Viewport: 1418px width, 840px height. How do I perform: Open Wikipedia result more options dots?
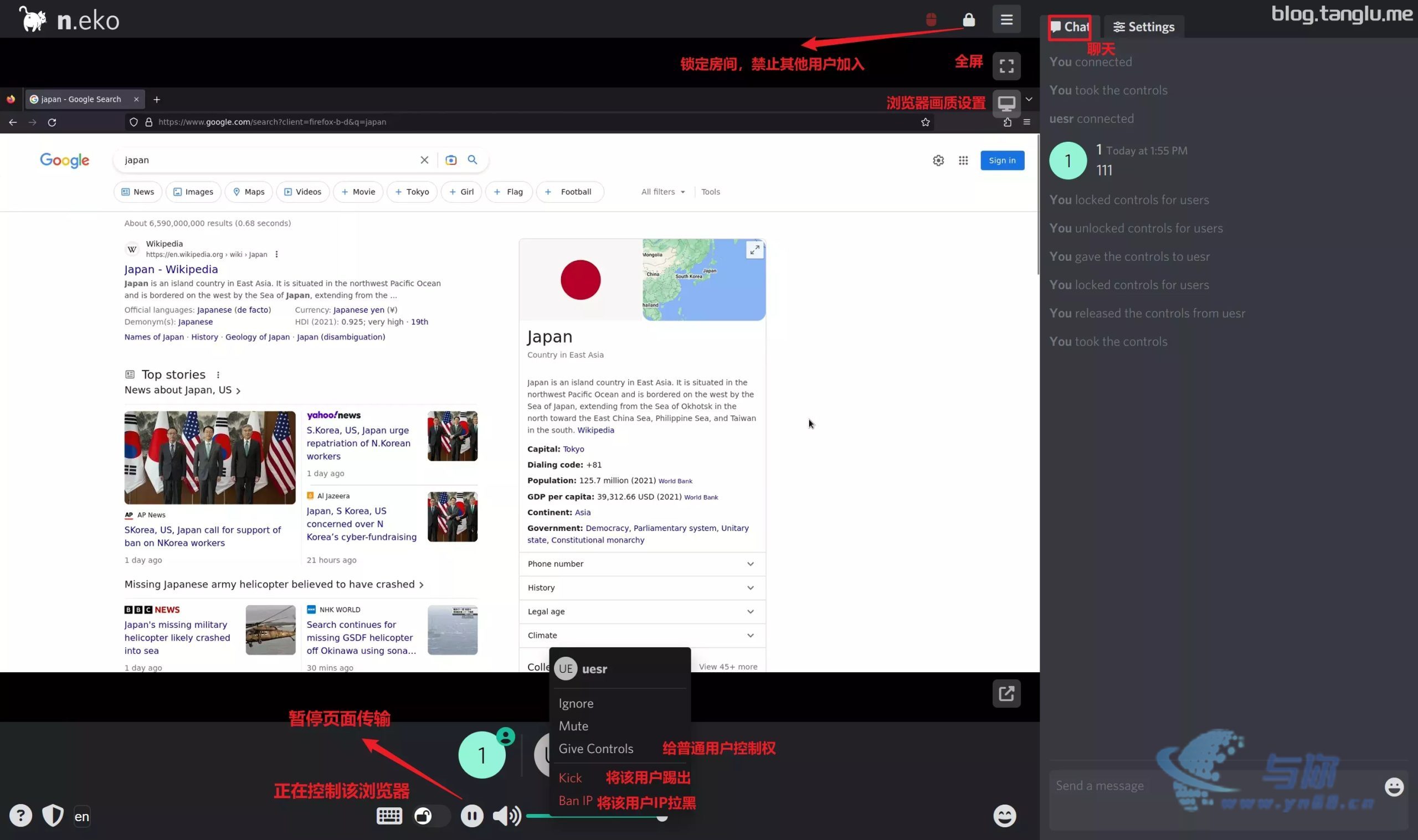[276, 255]
